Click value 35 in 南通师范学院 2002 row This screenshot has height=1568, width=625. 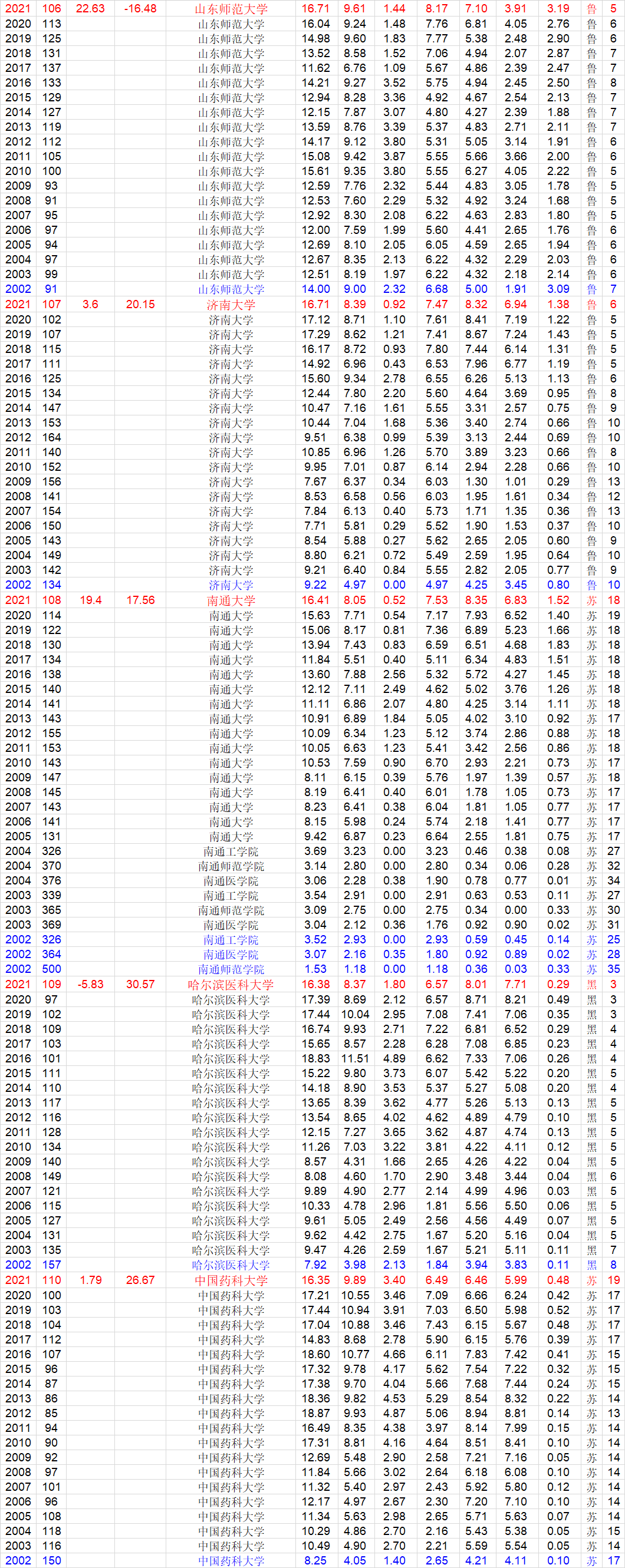[x=613, y=969]
